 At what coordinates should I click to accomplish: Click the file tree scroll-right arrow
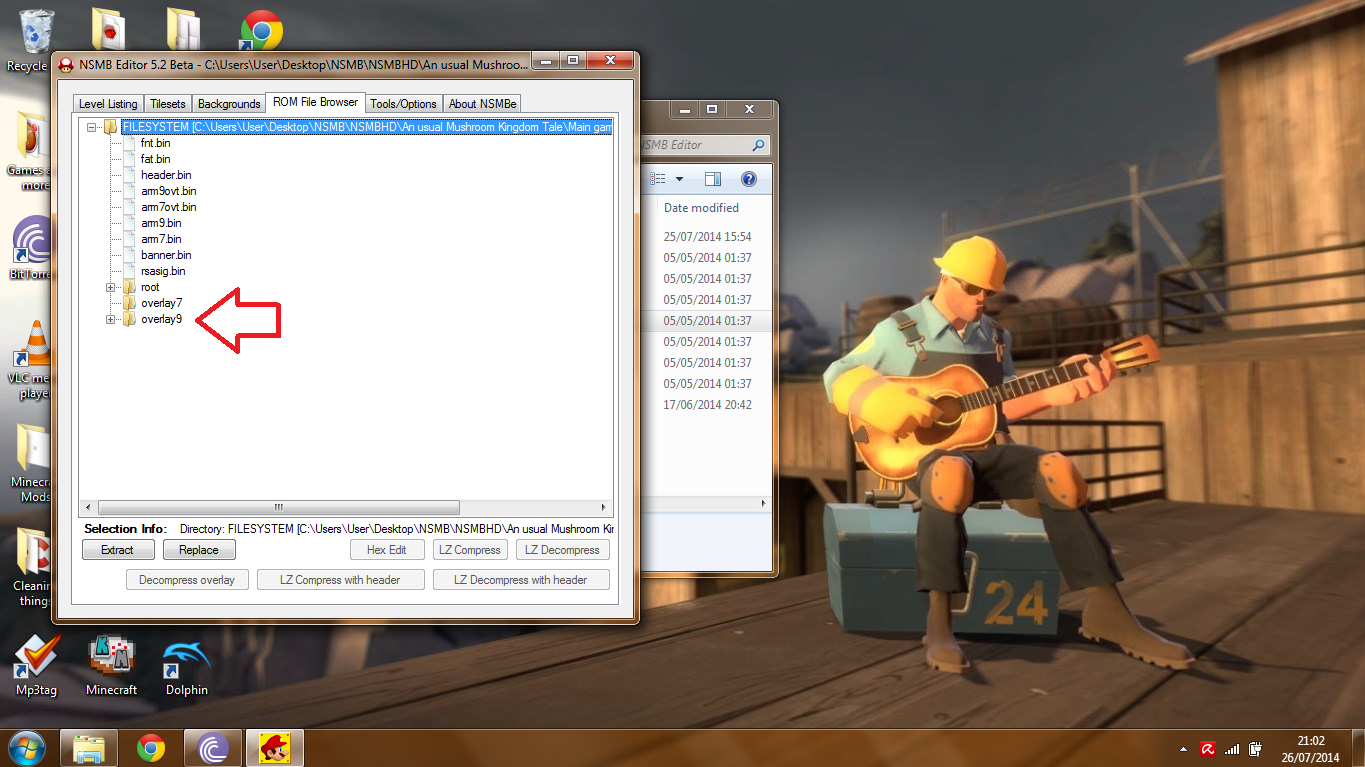604,508
